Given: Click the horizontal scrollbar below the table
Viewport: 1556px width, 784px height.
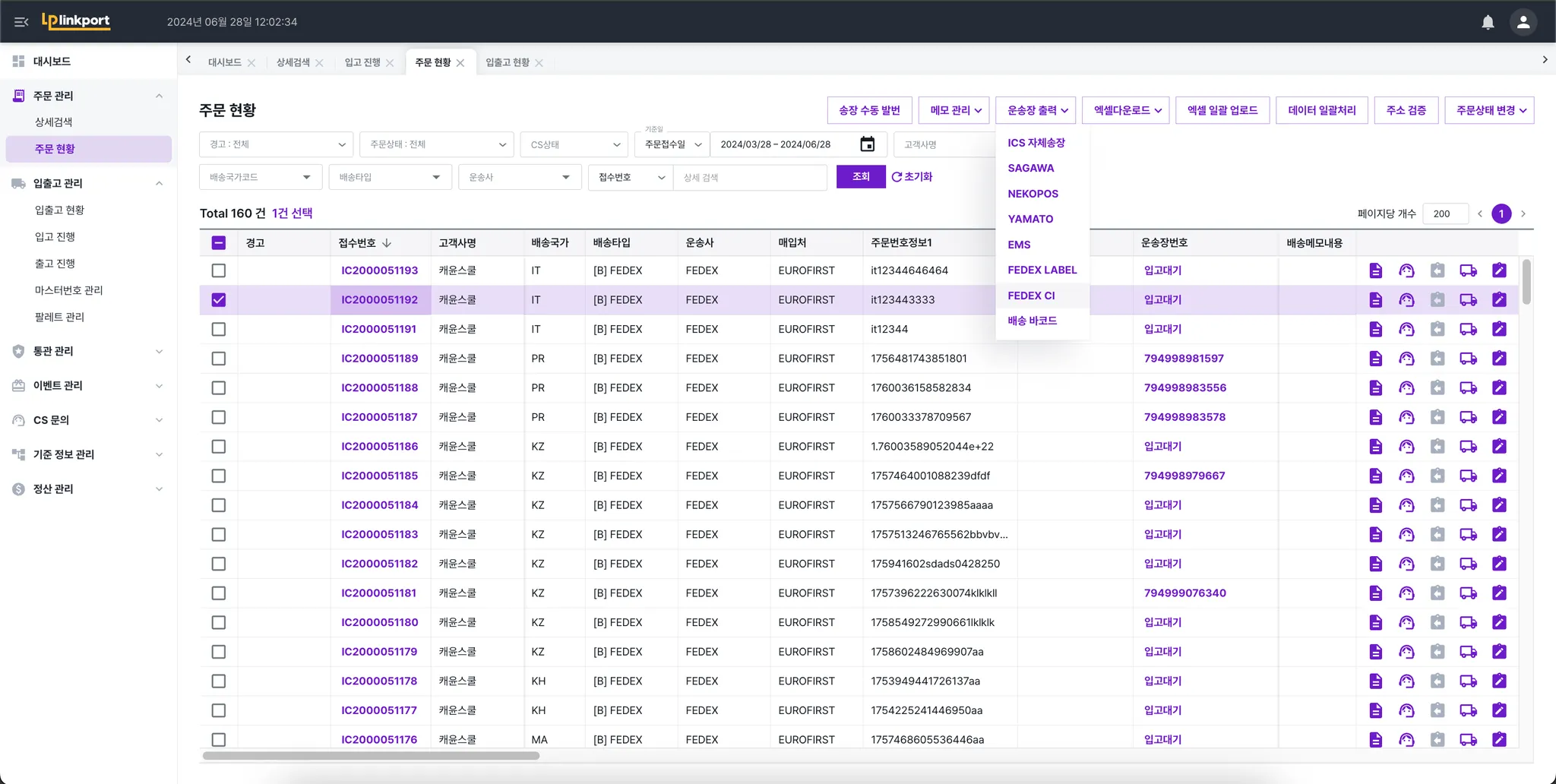Looking at the screenshot, I should pyautogui.click(x=371, y=756).
